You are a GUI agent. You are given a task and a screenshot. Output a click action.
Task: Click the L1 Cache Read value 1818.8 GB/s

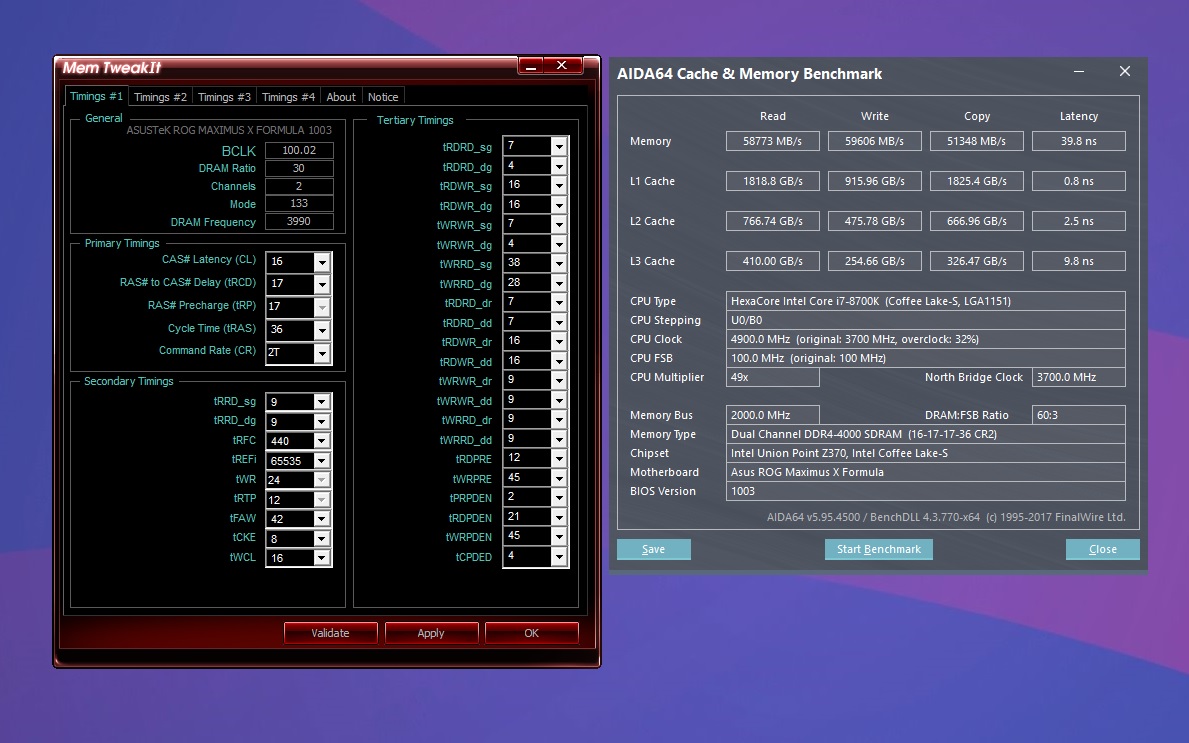773,181
